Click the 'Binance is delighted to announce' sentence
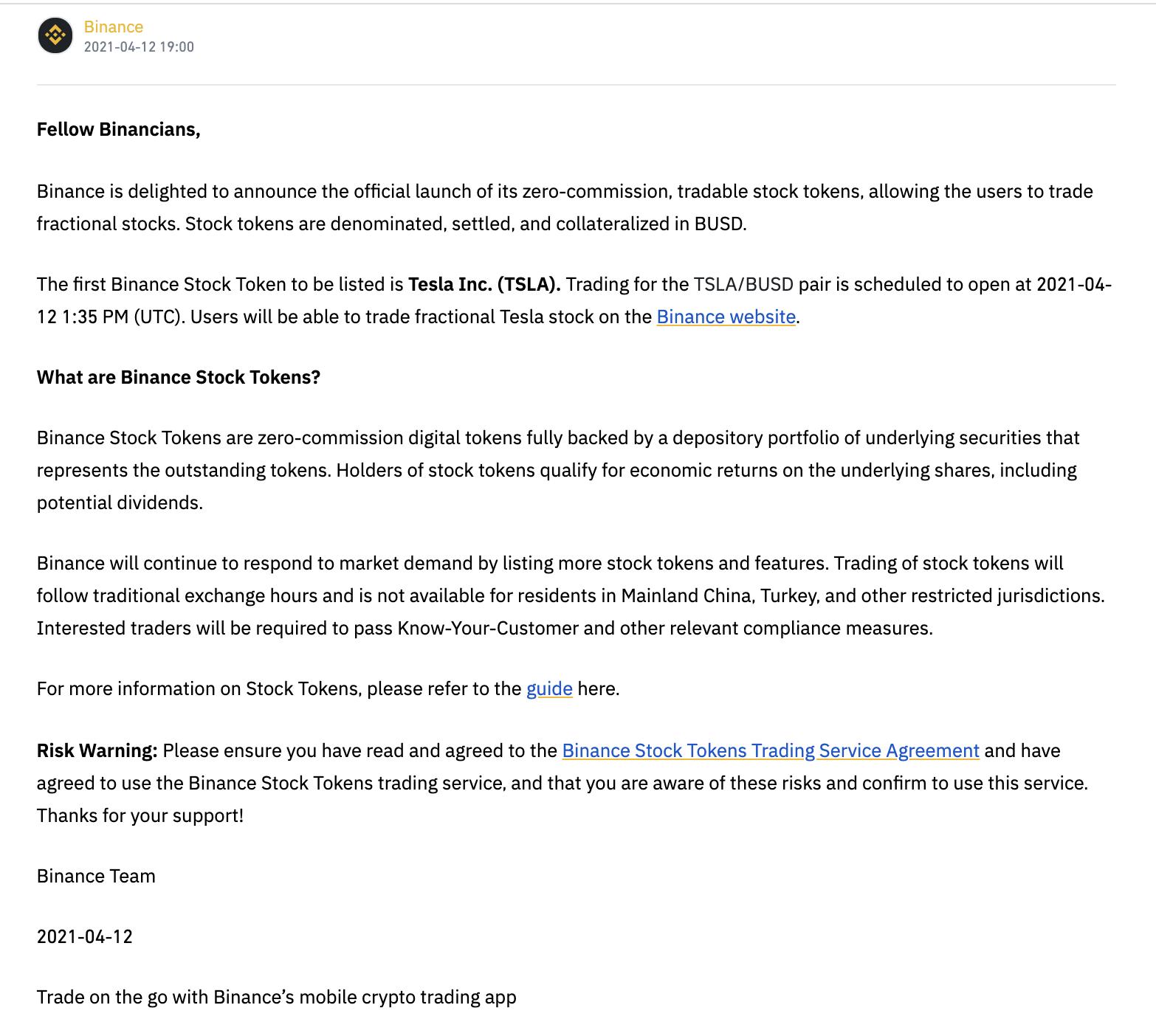1156x1036 pixels. 177,191
